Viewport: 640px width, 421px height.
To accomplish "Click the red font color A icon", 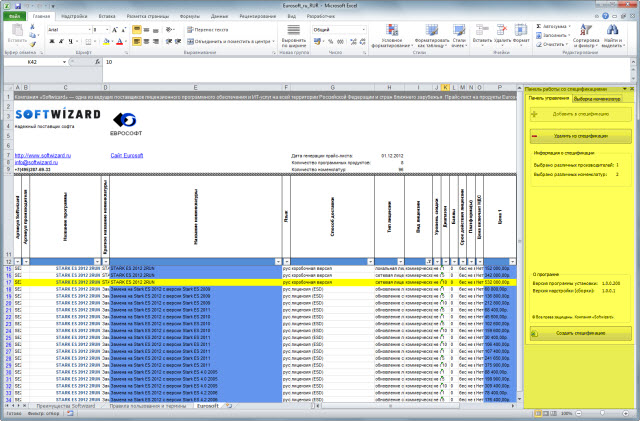I will pos(120,41).
